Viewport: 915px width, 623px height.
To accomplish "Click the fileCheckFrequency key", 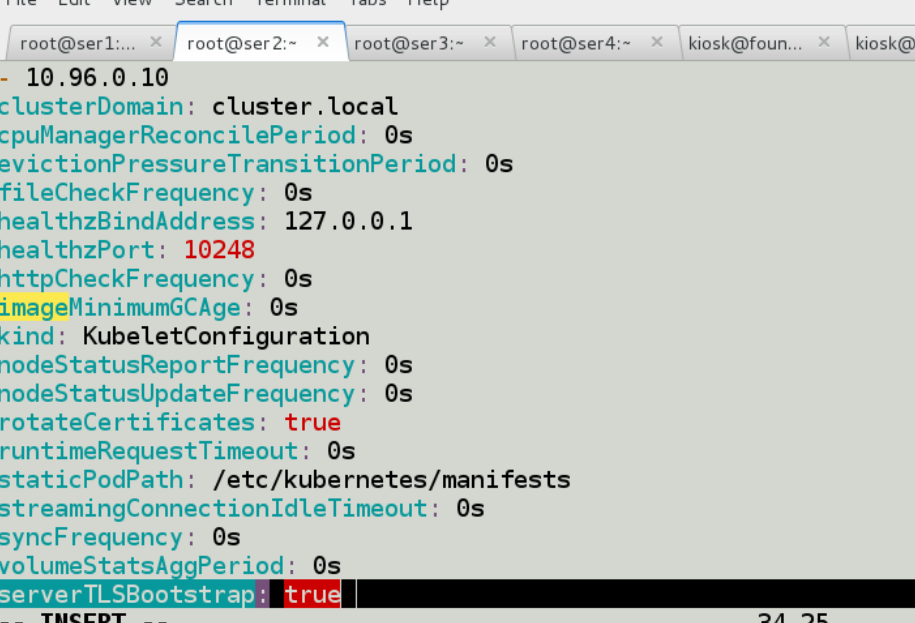I will [127, 193].
